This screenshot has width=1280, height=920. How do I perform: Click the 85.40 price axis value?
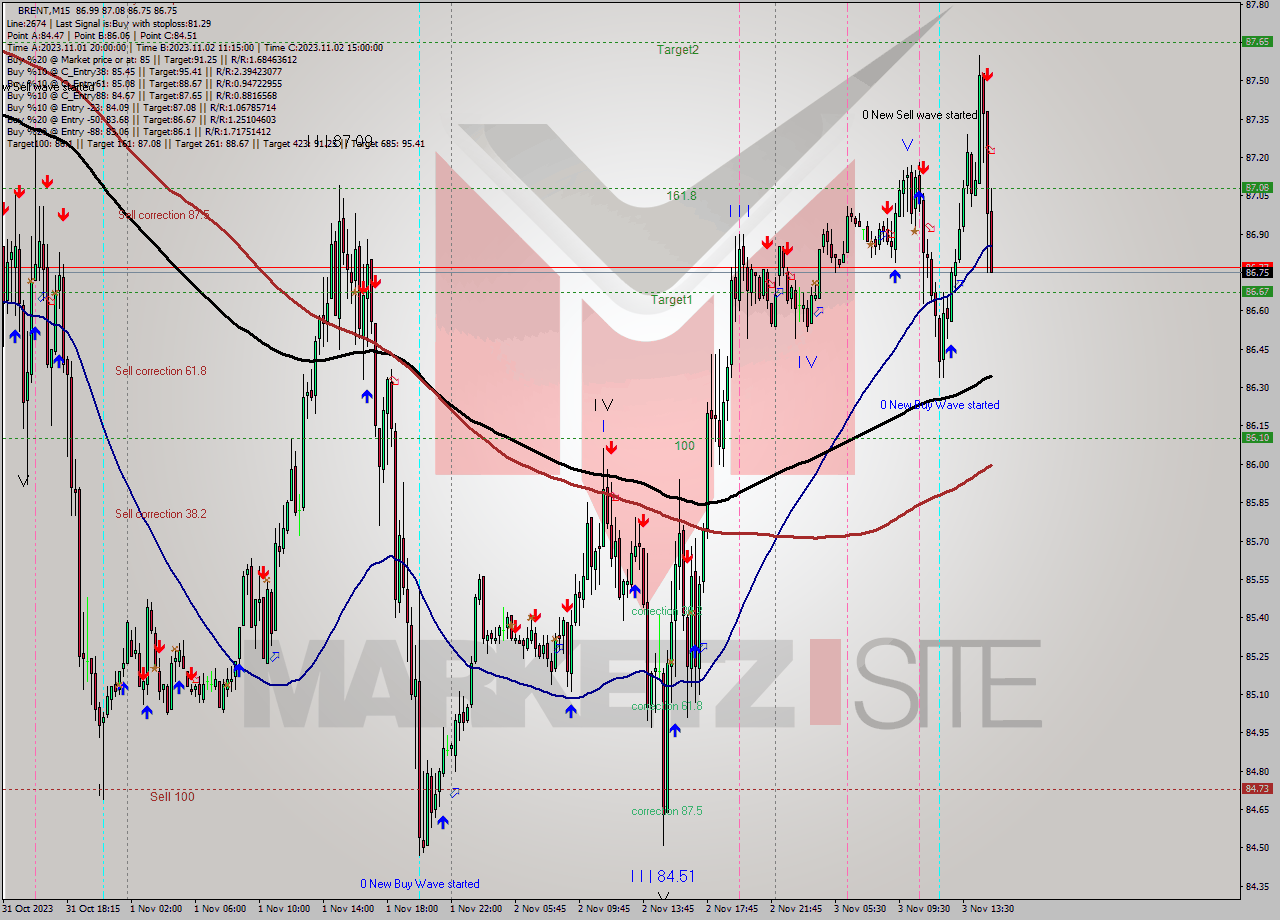[x=1257, y=618]
